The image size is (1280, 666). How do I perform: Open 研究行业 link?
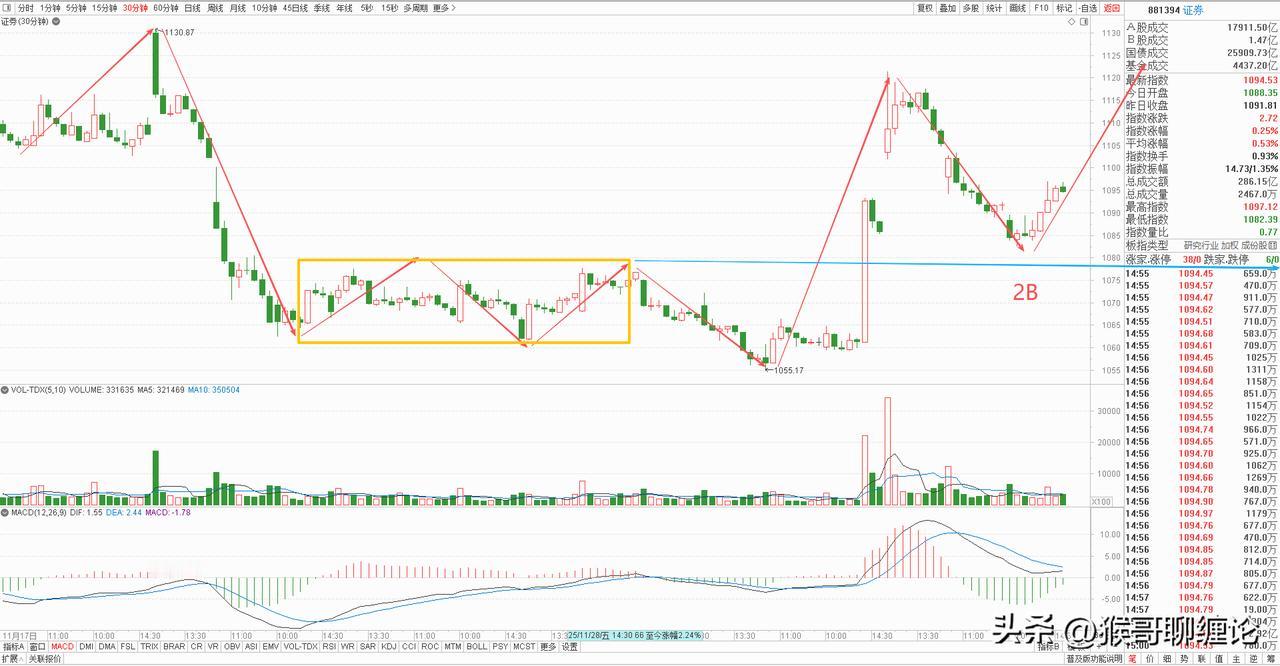(x=1200, y=245)
